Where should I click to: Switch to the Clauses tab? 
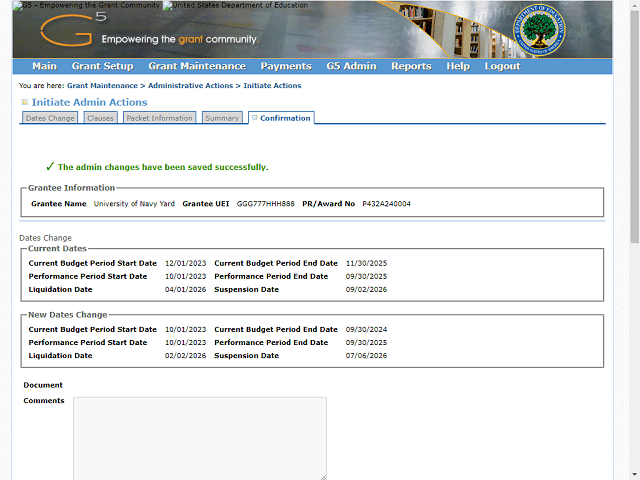(100, 118)
